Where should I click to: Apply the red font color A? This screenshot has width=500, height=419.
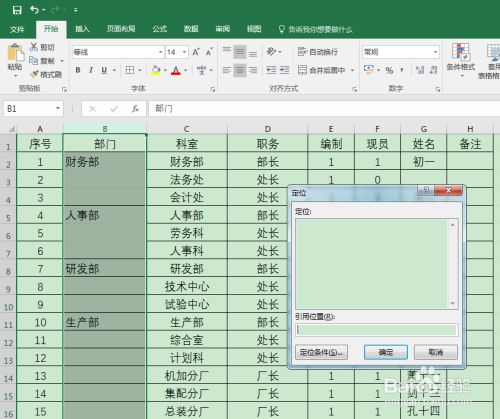click(176, 70)
